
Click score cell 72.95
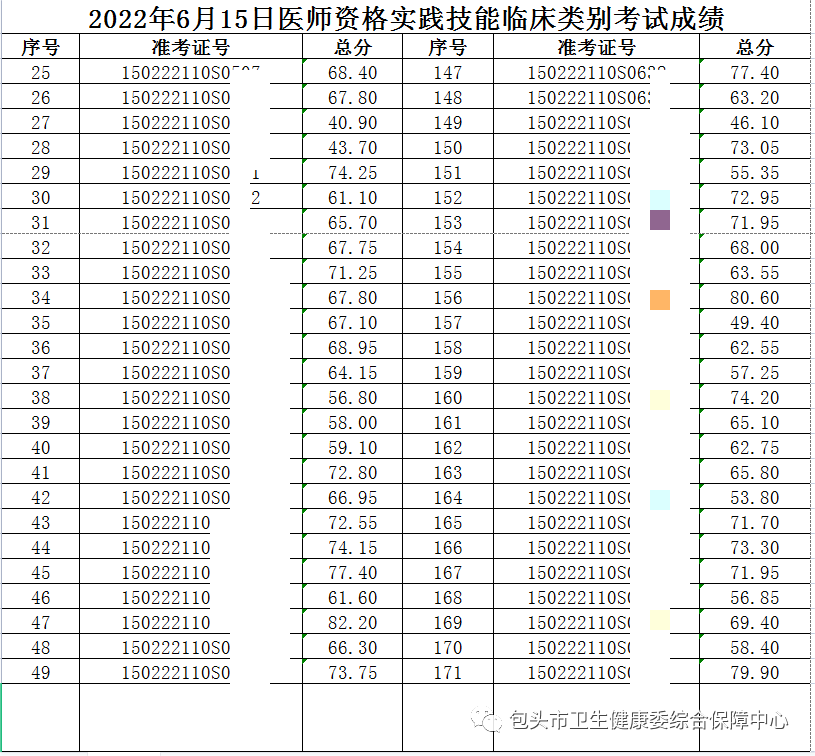(x=755, y=197)
